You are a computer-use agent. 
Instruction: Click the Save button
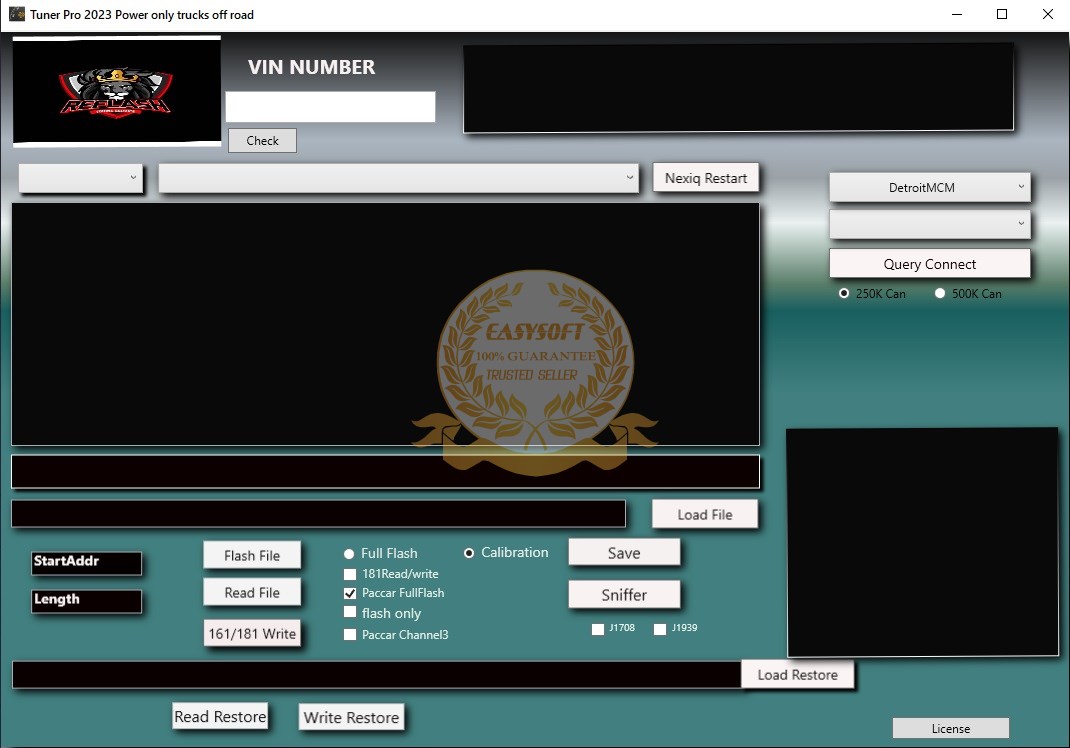(x=624, y=553)
